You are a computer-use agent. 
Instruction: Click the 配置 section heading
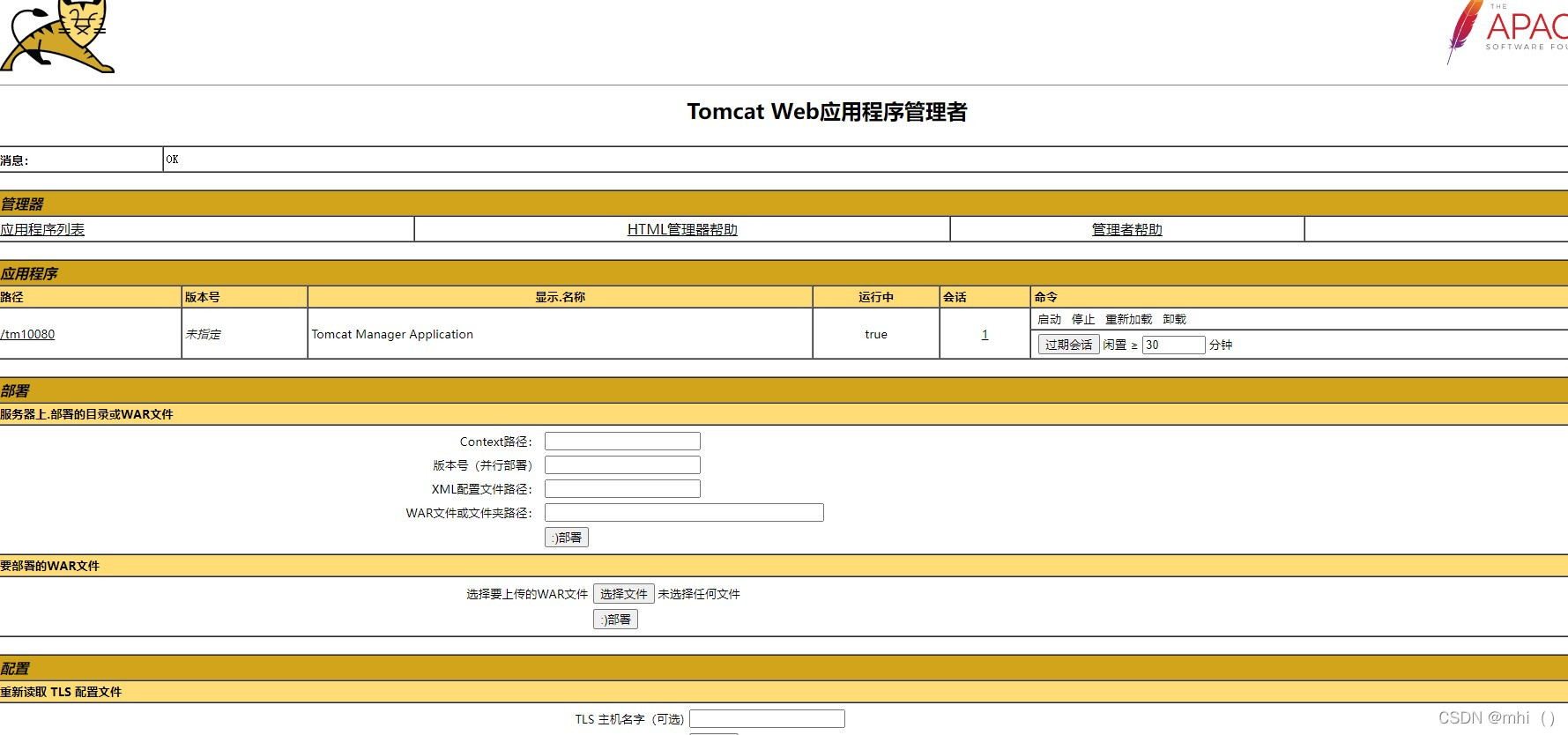point(15,668)
